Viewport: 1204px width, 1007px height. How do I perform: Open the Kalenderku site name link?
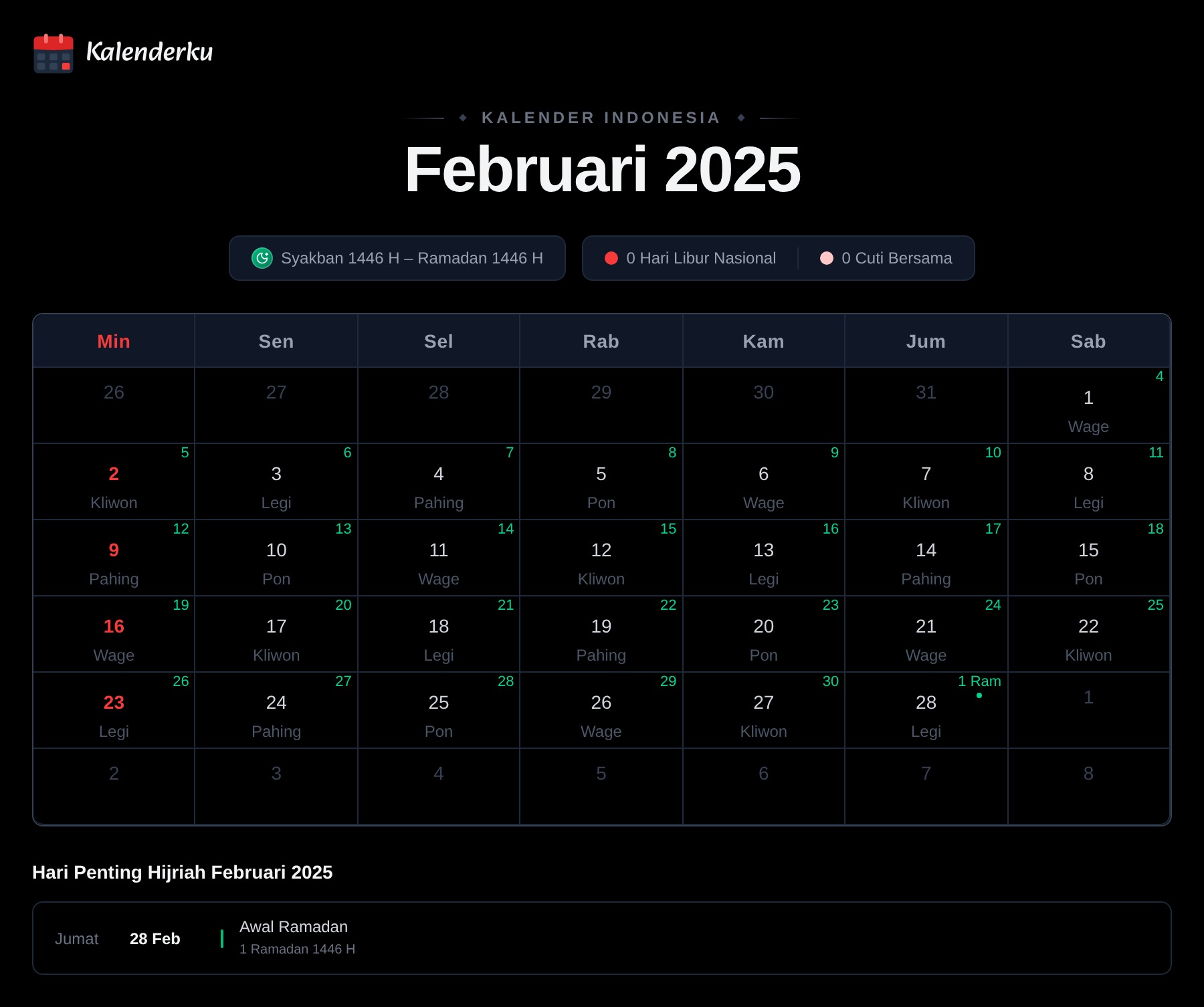(150, 52)
